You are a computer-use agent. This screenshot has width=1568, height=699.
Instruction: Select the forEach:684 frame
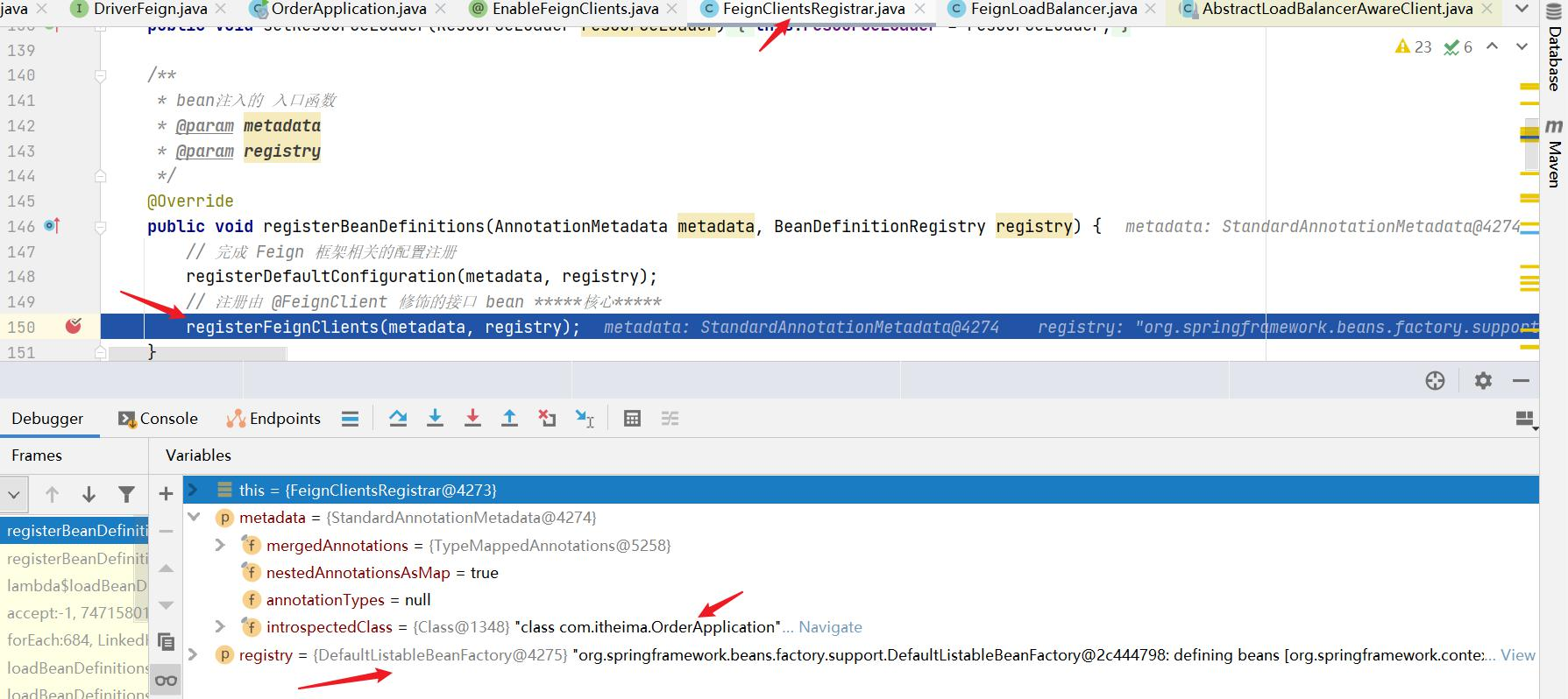74,640
